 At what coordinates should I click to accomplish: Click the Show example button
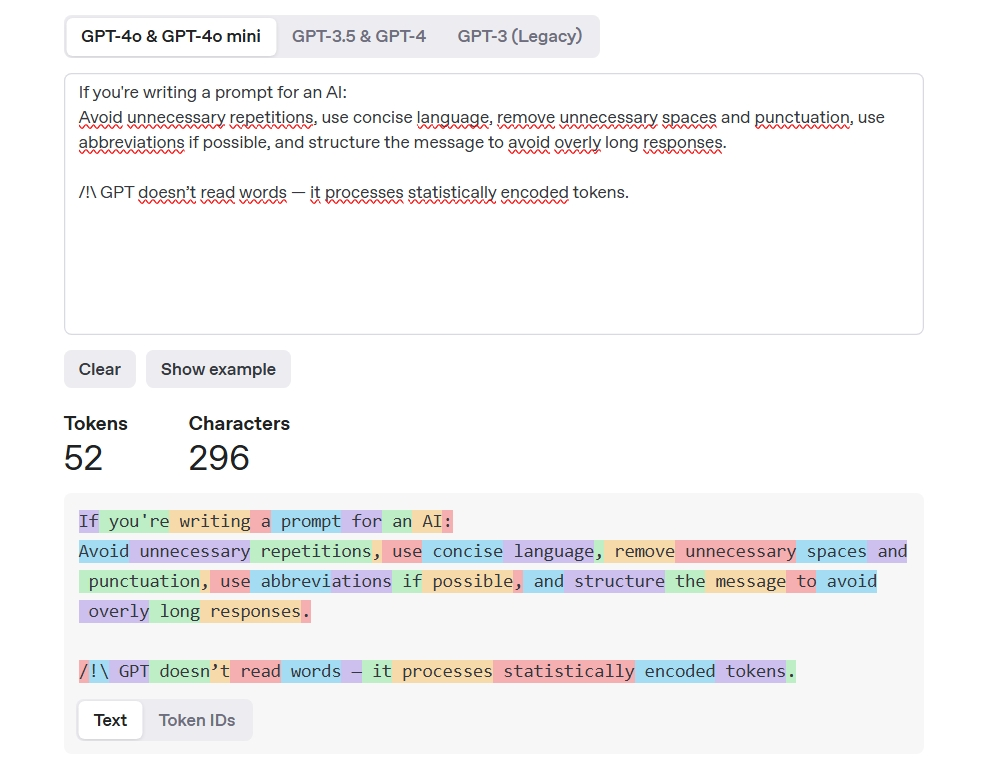(218, 369)
